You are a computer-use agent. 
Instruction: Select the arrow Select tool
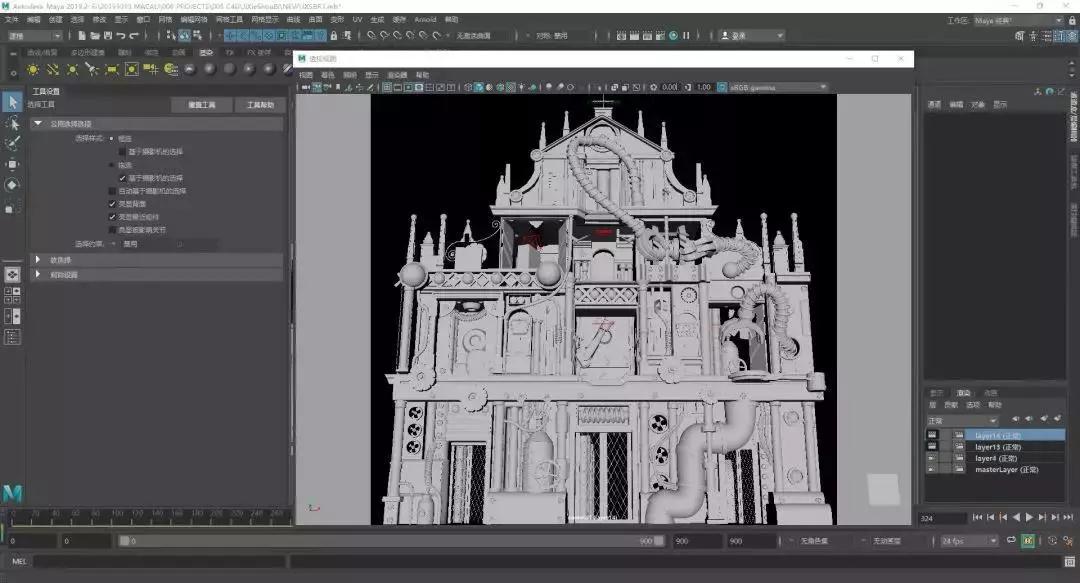(x=12, y=102)
